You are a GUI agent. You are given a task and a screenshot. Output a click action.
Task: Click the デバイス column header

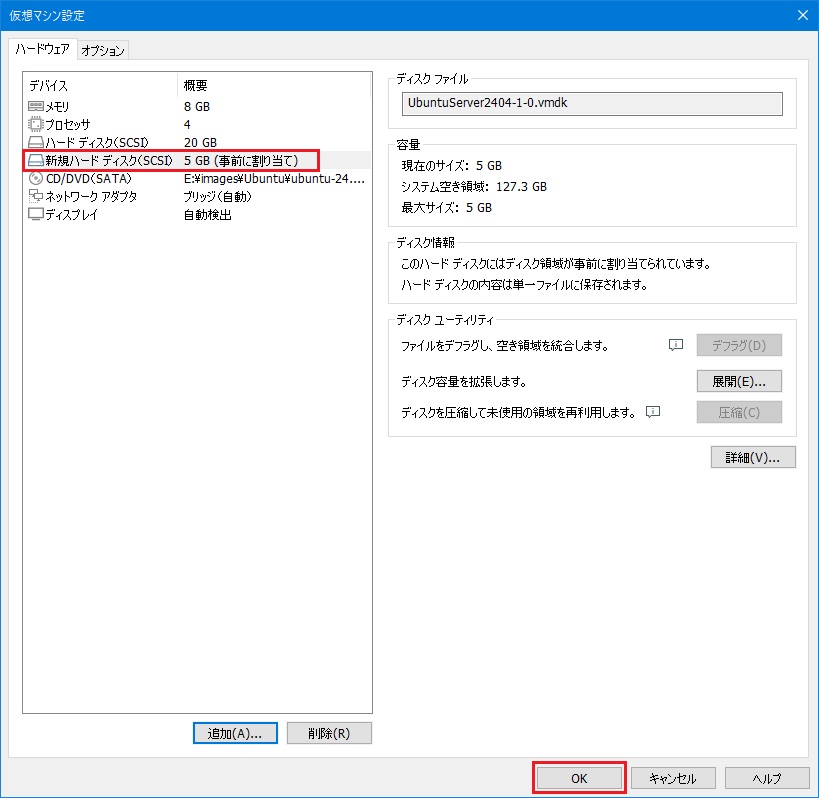[100, 85]
